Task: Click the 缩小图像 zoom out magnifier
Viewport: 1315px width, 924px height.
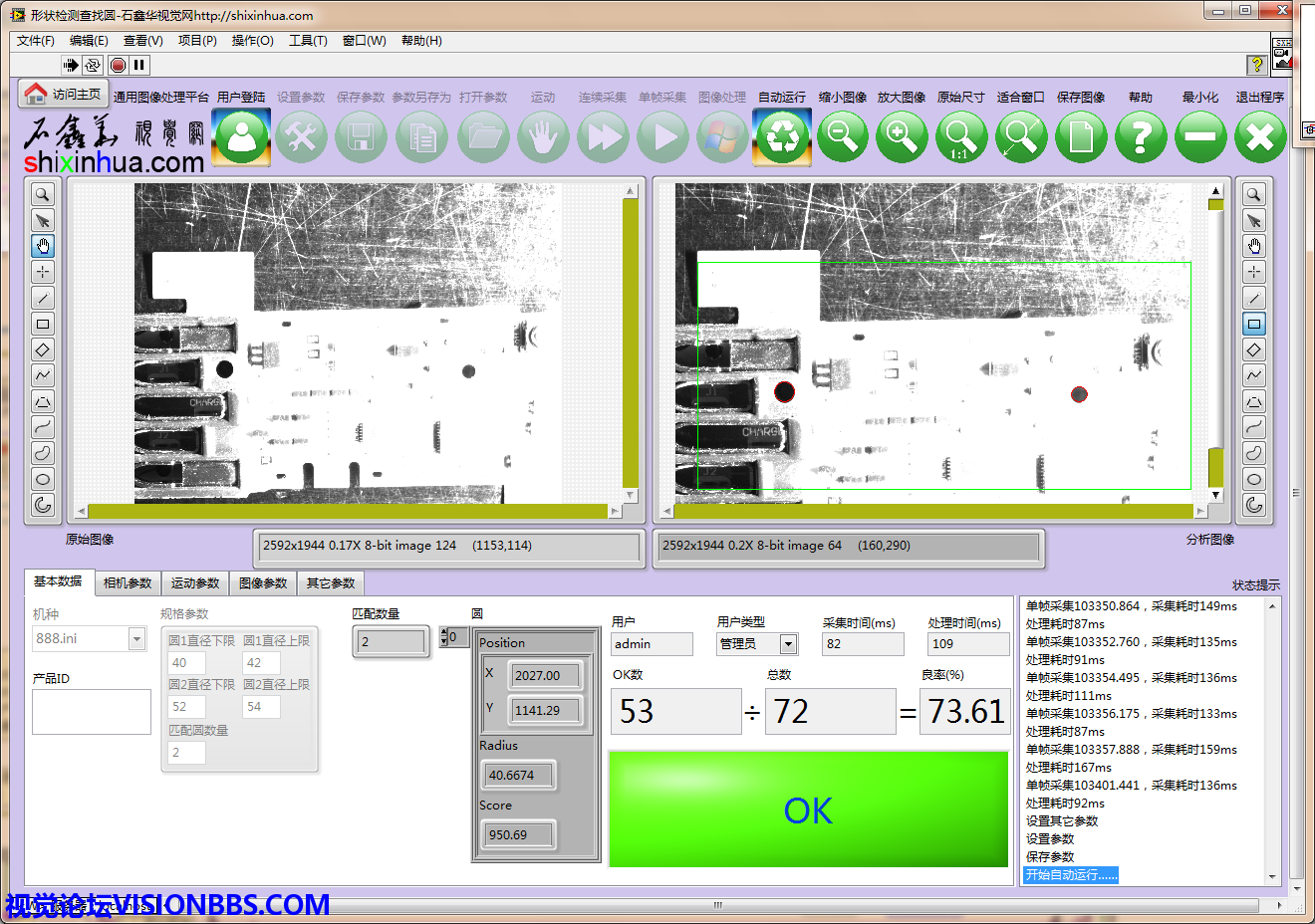Action: (842, 136)
